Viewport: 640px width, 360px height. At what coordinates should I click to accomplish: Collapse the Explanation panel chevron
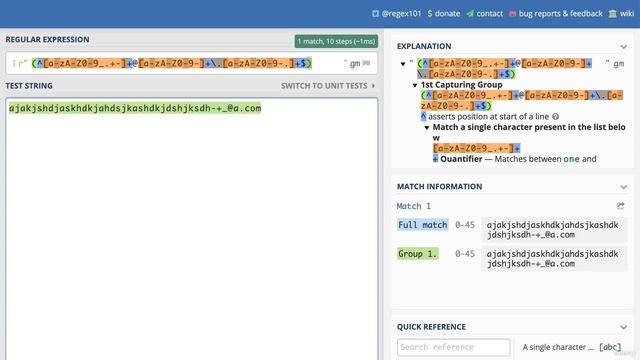(623, 47)
